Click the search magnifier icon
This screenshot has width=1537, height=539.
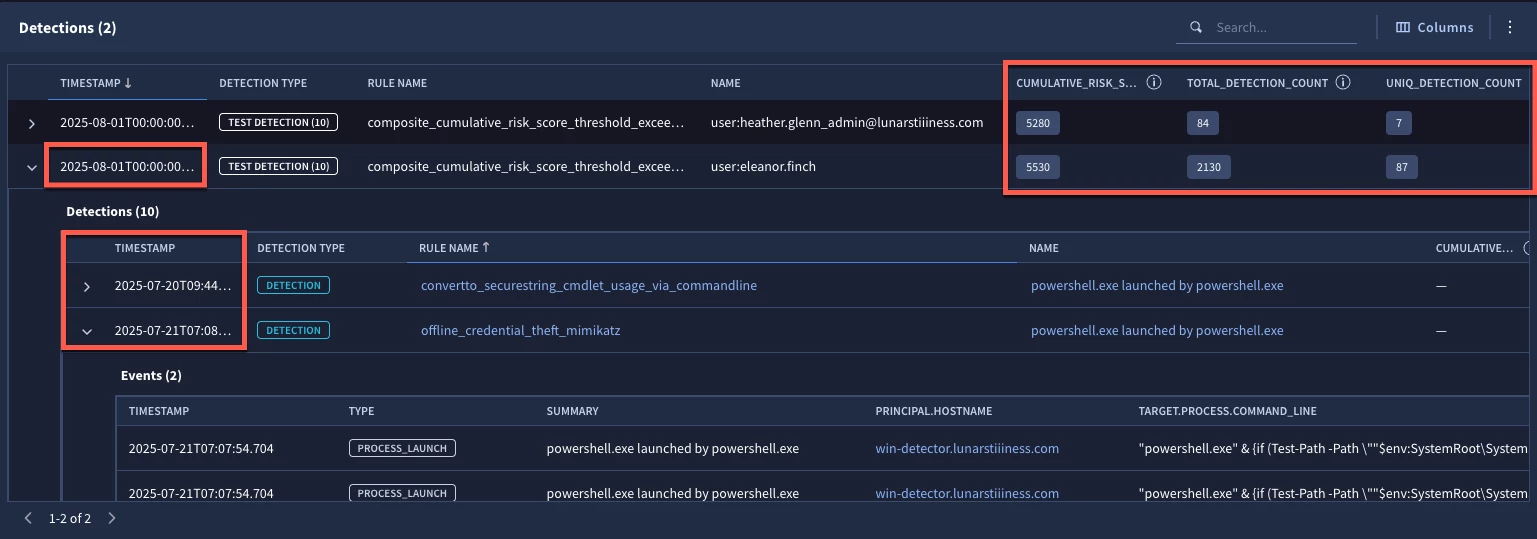(x=1195, y=28)
